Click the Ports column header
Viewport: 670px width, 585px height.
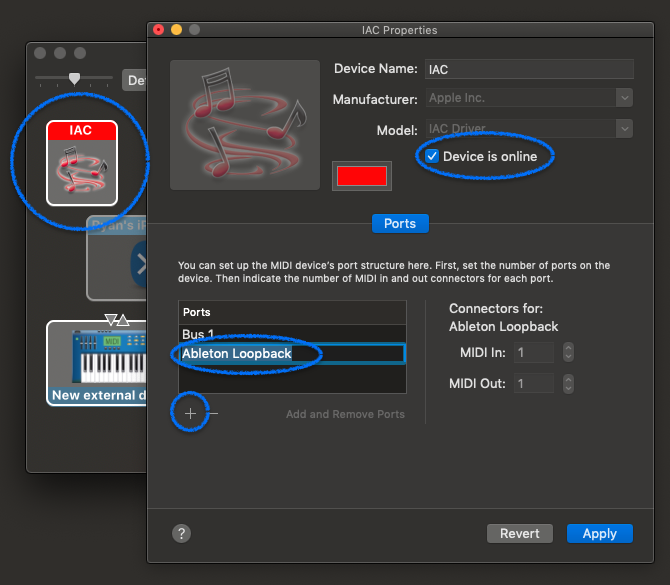click(x=292, y=312)
